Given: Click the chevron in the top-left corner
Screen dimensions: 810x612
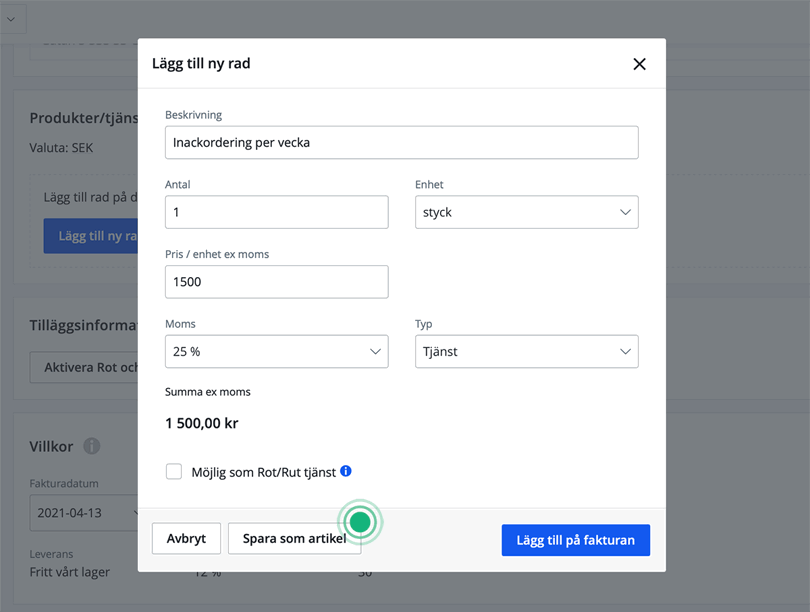Looking at the screenshot, I should [11, 19].
